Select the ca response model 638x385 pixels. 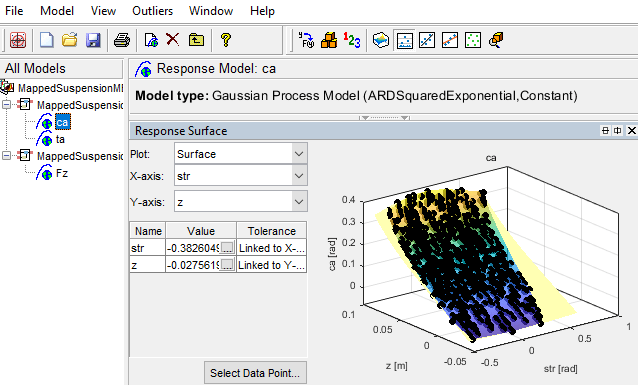pos(62,122)
